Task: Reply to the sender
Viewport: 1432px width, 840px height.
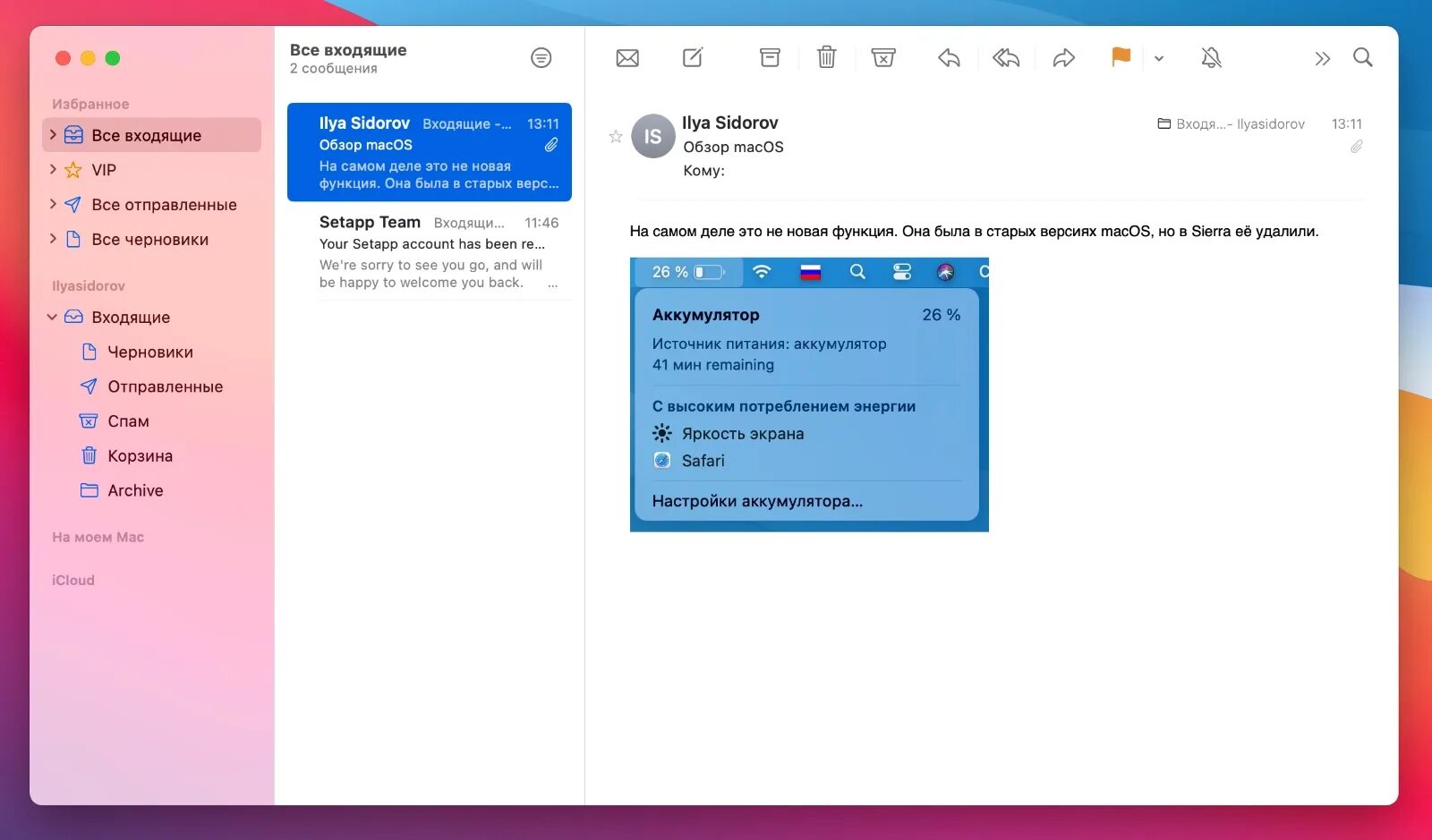Action: 949,58
